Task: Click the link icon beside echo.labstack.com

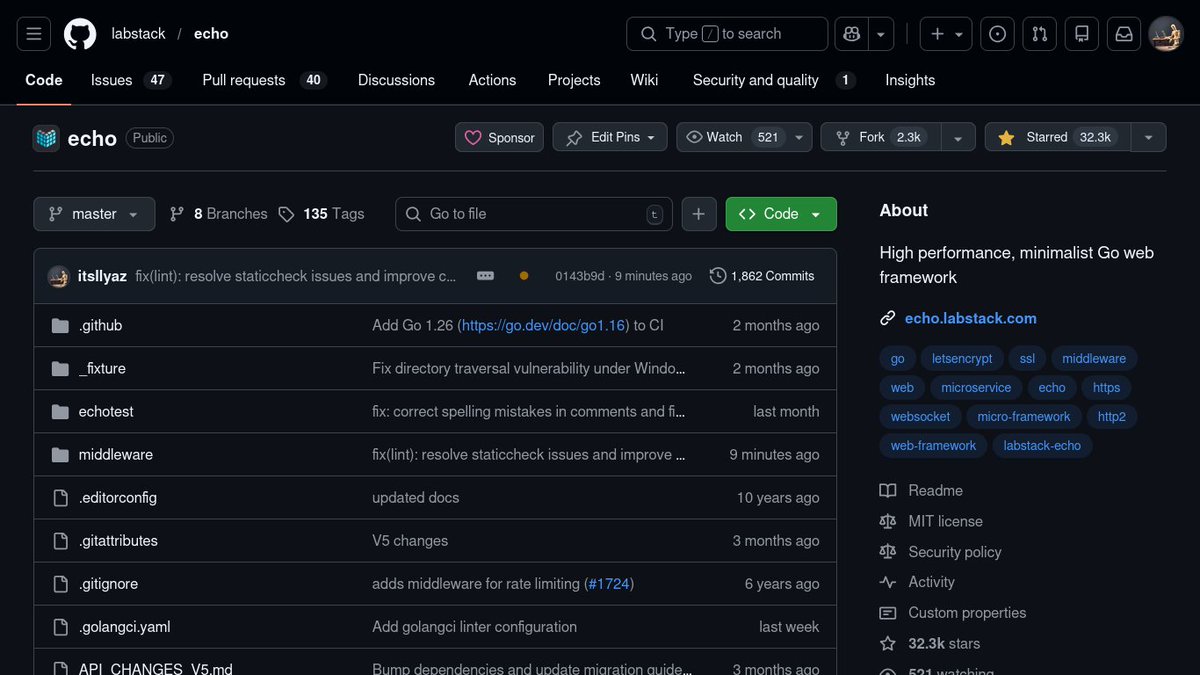Action: coord(887,319)
